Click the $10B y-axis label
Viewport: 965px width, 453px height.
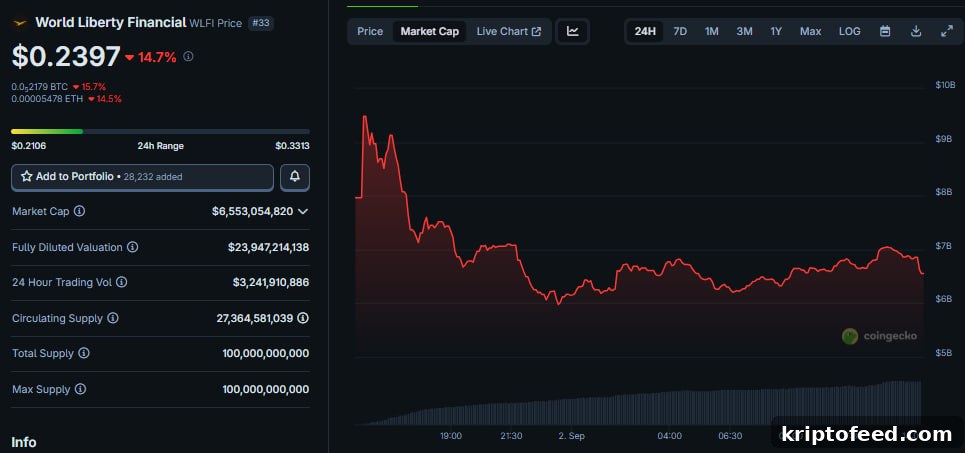click(x=945, y=85)
